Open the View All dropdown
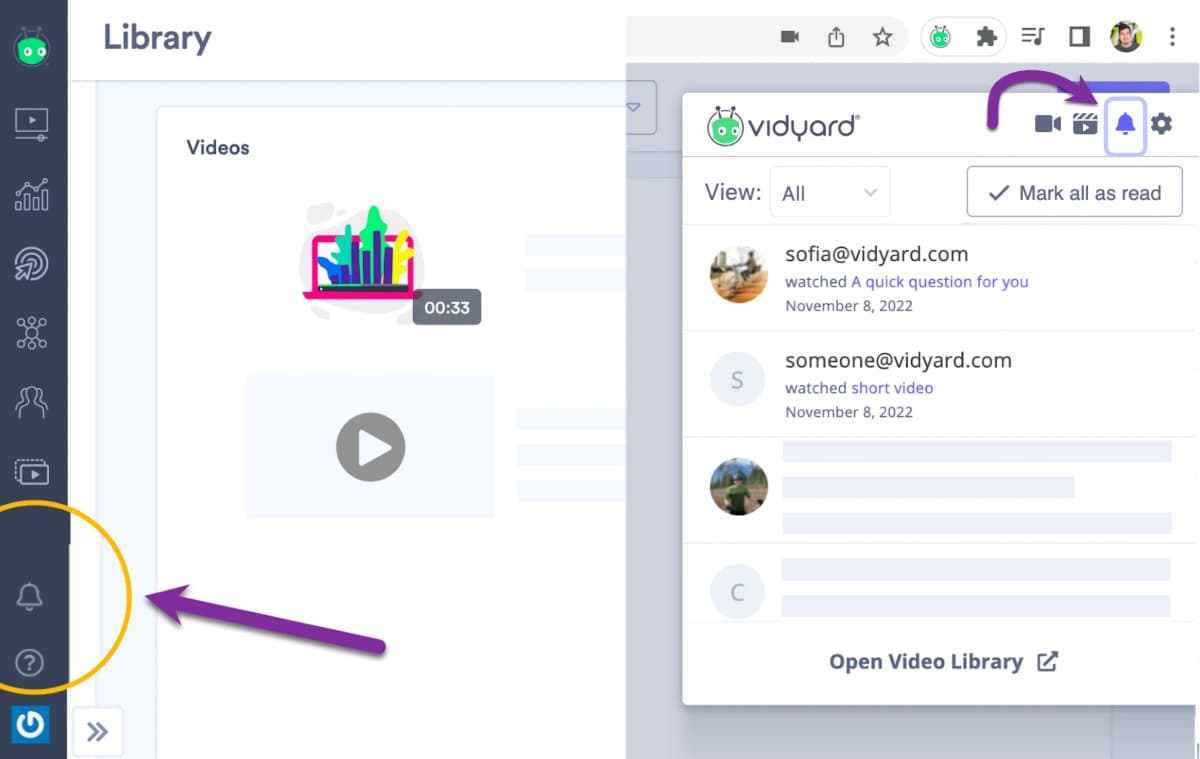The height and width of the screenshot is (759, 1200). click(x=829, y=192)
